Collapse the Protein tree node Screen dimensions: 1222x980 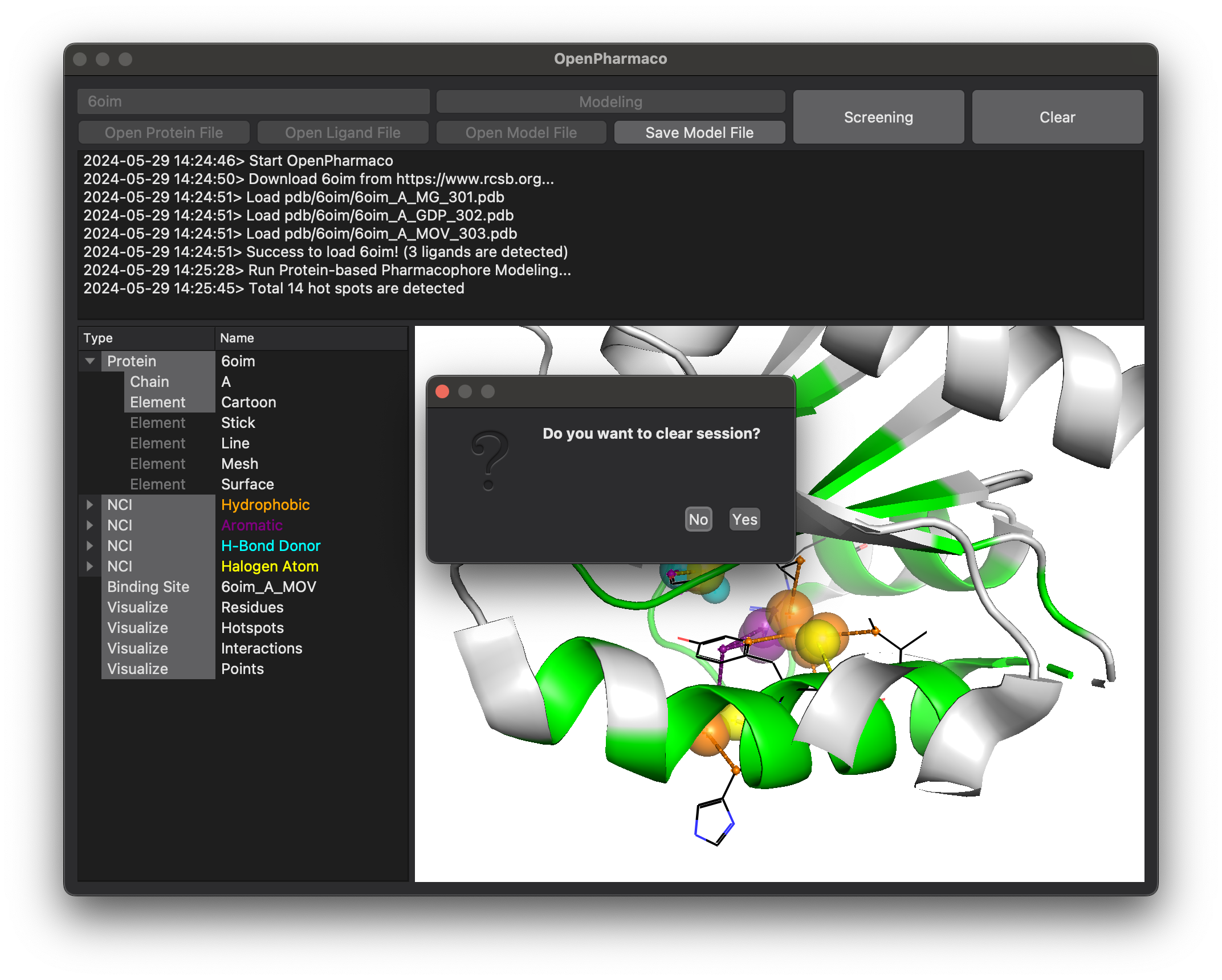click(x=89, y=361)
